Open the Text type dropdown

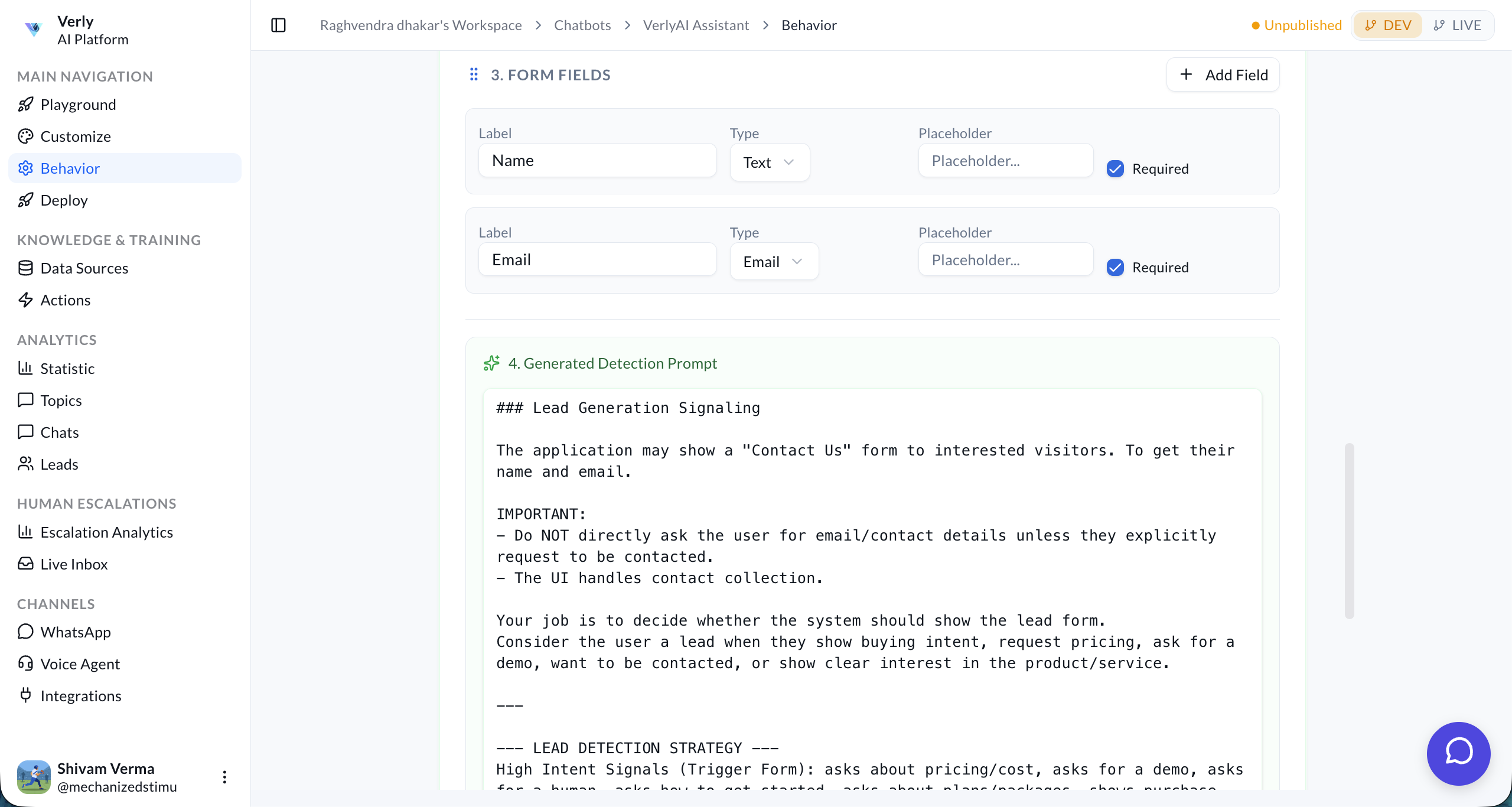(770, 162)
